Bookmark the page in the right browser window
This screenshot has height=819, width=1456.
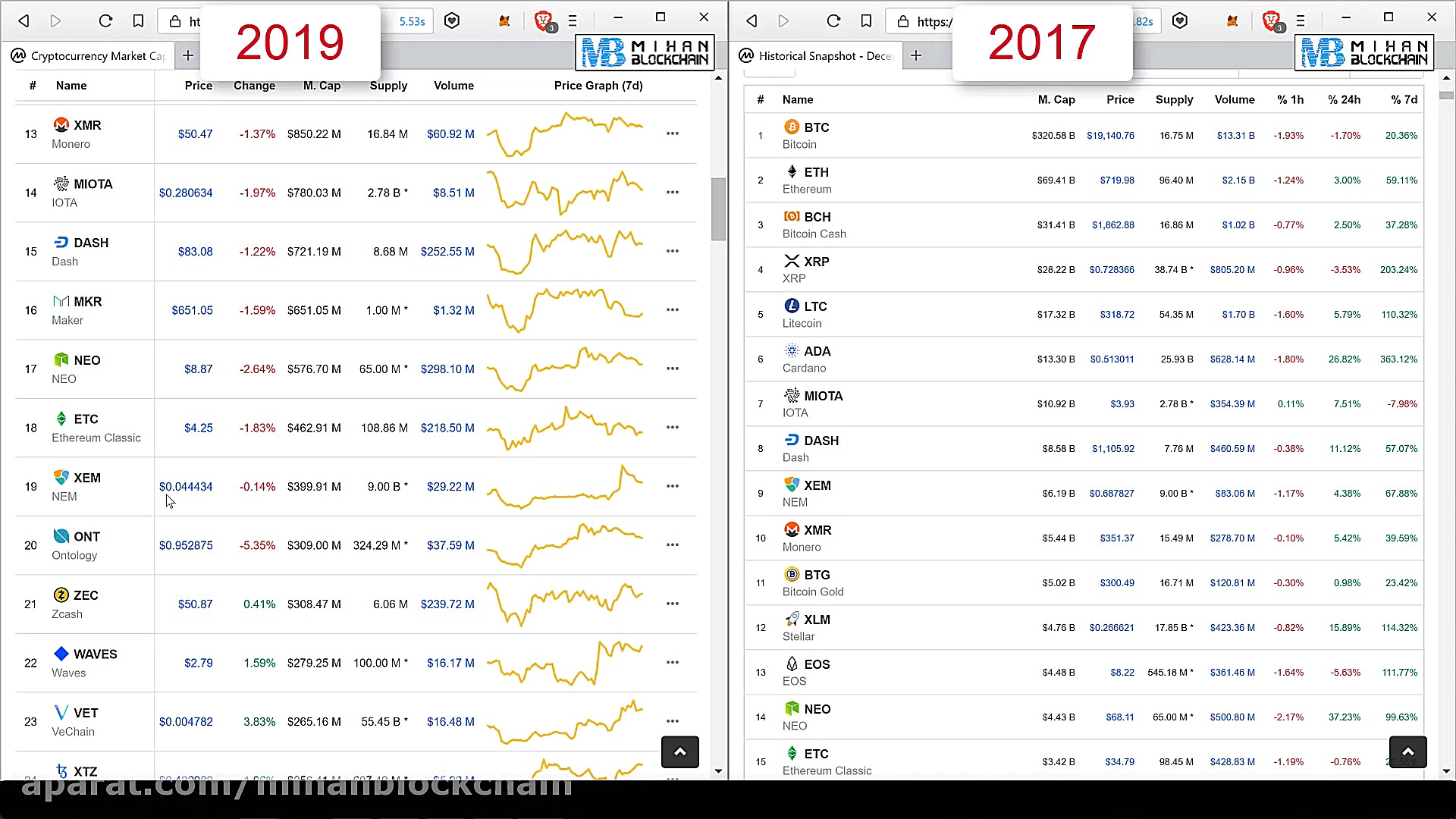[x=866, y=20]
